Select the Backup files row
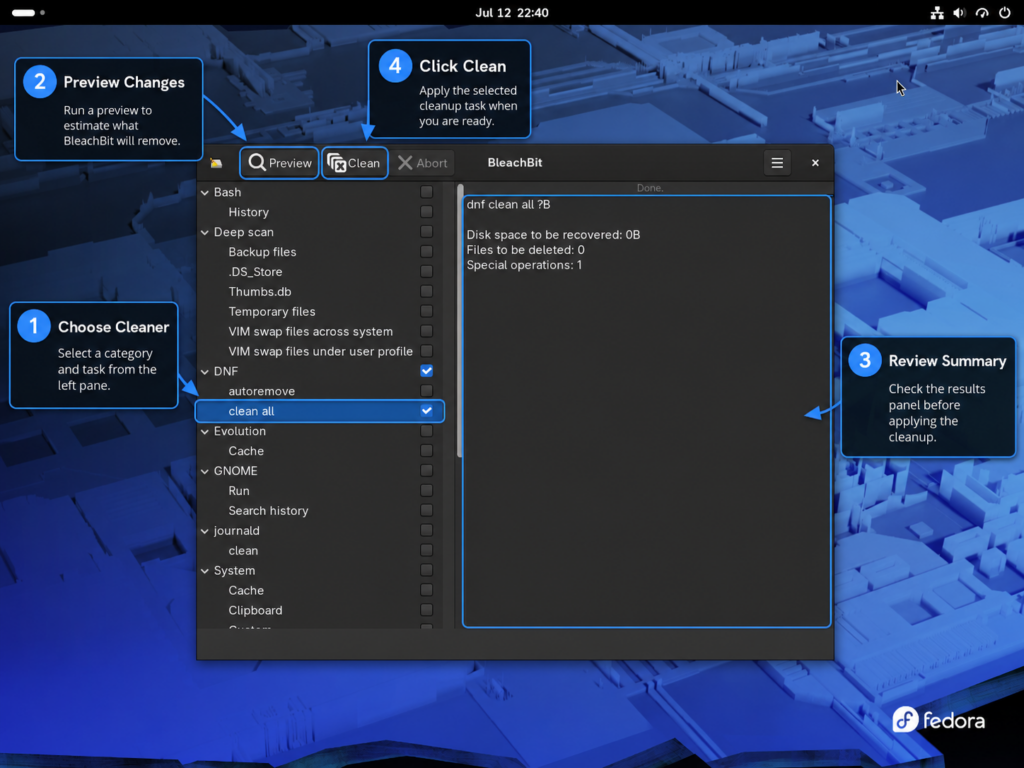This screenshot has height=768, width=1024. click(319, 252)
